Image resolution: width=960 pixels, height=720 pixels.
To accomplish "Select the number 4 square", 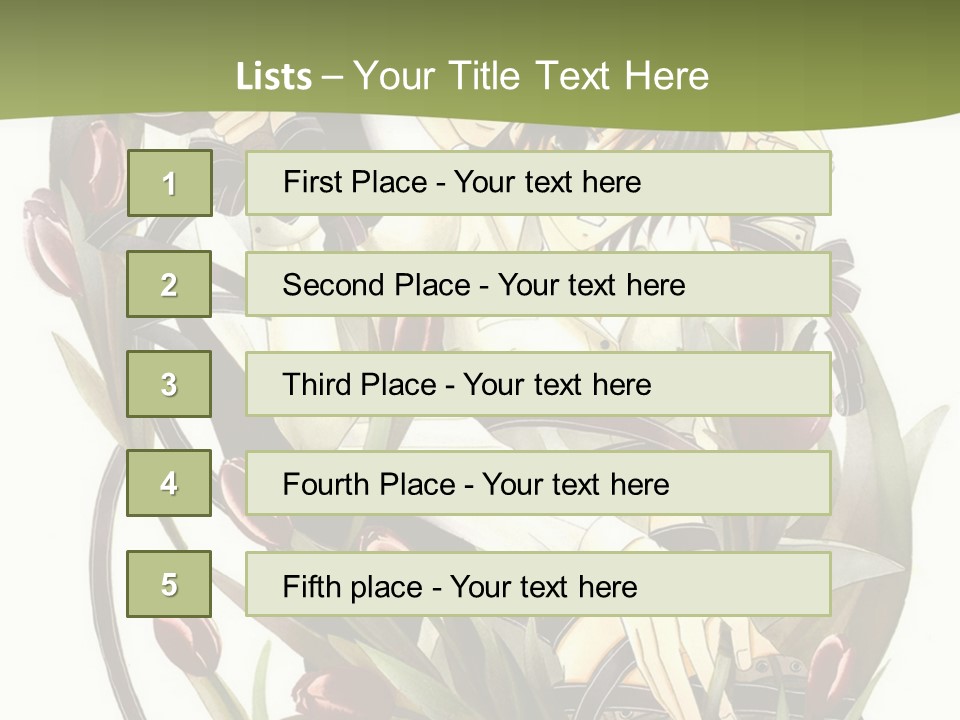I will point(169,483).
